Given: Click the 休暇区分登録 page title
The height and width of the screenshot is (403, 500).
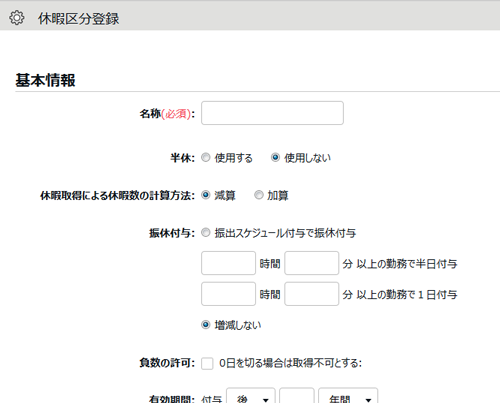Looking at the screenshot, I should [x=78, y=19].
